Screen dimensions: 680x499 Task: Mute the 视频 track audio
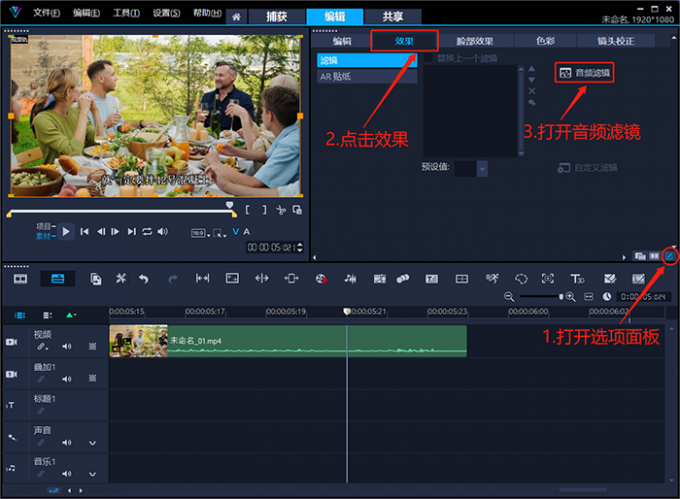(66, 346)
